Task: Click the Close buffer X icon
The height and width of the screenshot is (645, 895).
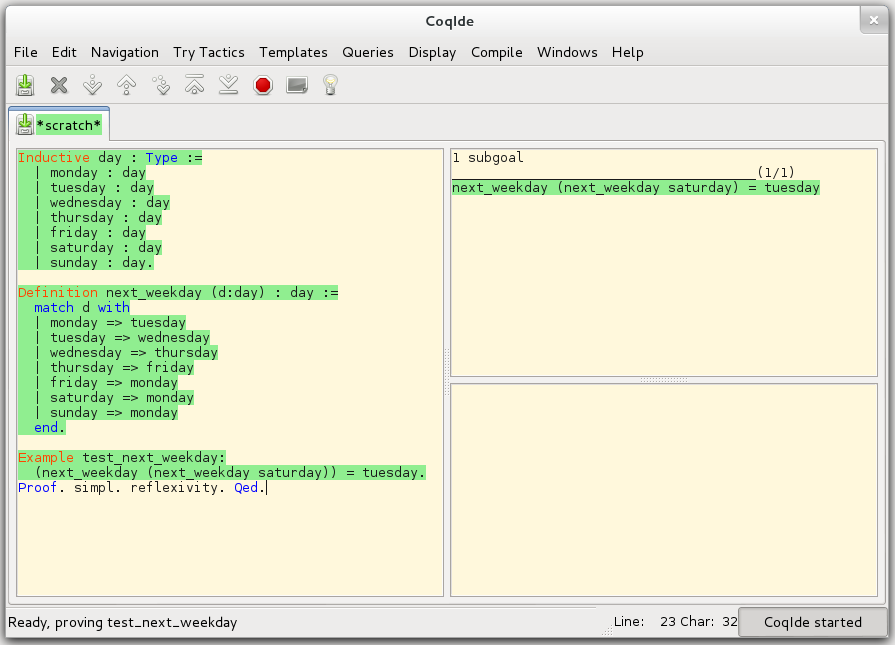Action: pos(59,86)
